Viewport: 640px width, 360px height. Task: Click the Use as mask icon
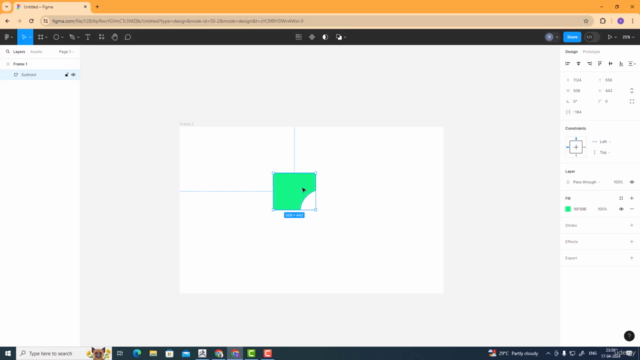[x=325, y=37]
